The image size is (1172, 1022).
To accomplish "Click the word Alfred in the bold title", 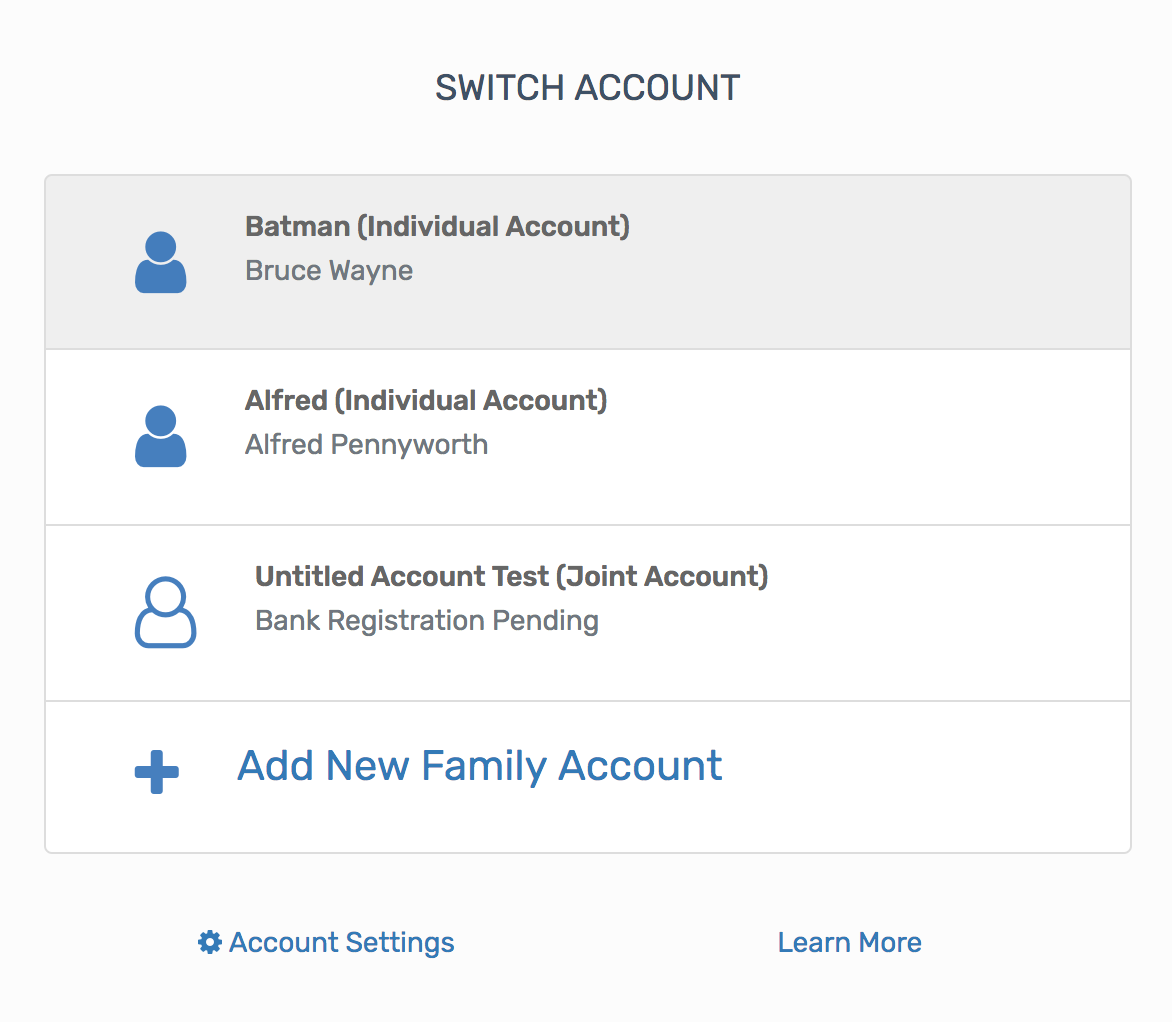I will [x=286, y=401].
